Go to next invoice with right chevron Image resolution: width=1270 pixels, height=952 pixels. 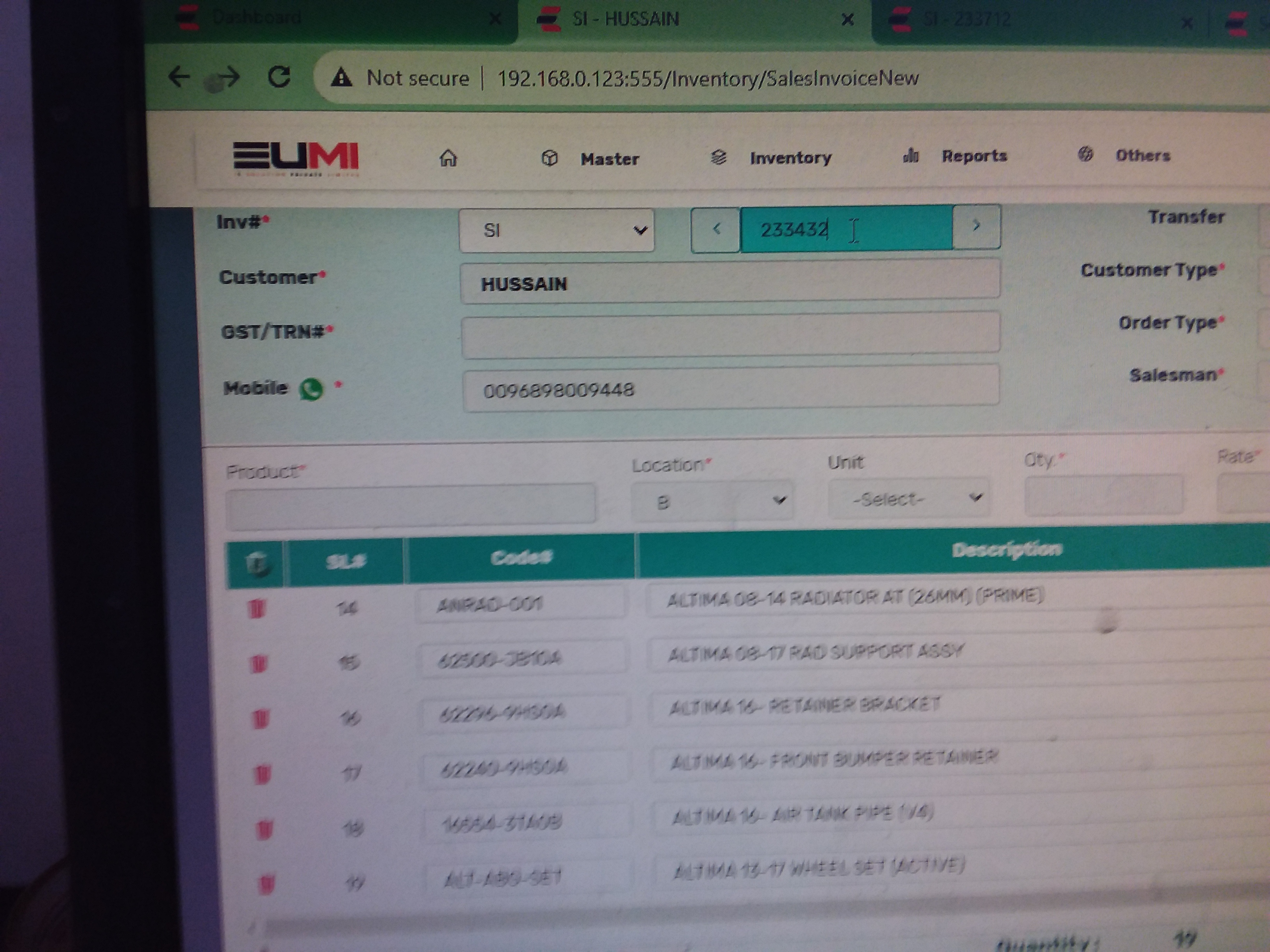(x=977, y=227)
